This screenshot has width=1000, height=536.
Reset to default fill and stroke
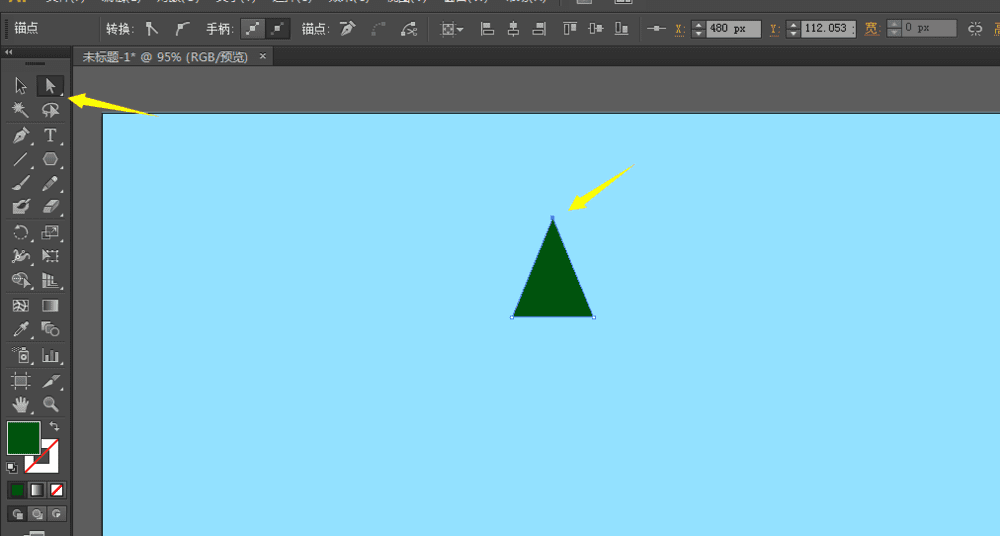point(11,468)
